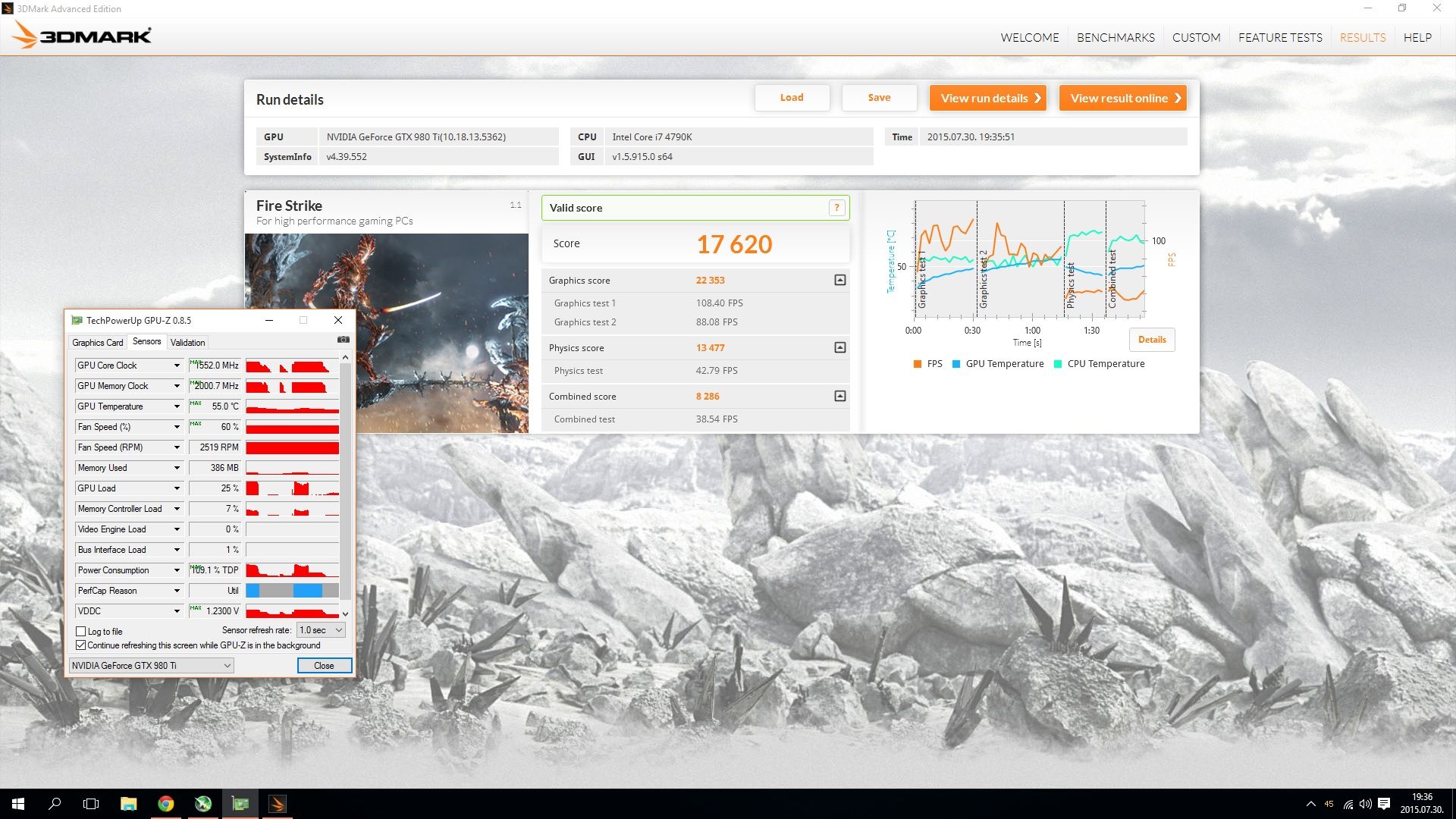Open the GPU Temperature sensor dropdown
Viewport: 1456px width, 819px height.
(177, 406)
